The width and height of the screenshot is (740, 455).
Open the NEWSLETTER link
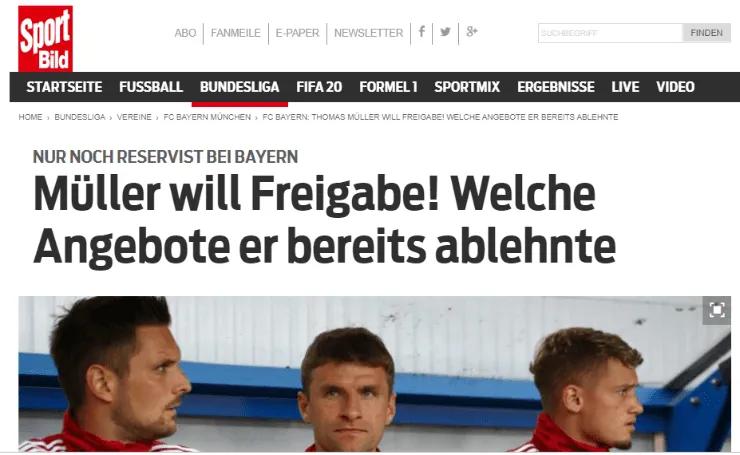(369, 33)
